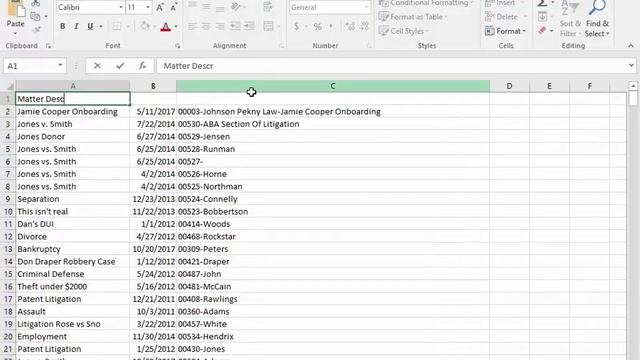Click the Insert Function fx button

coord(142,66)
